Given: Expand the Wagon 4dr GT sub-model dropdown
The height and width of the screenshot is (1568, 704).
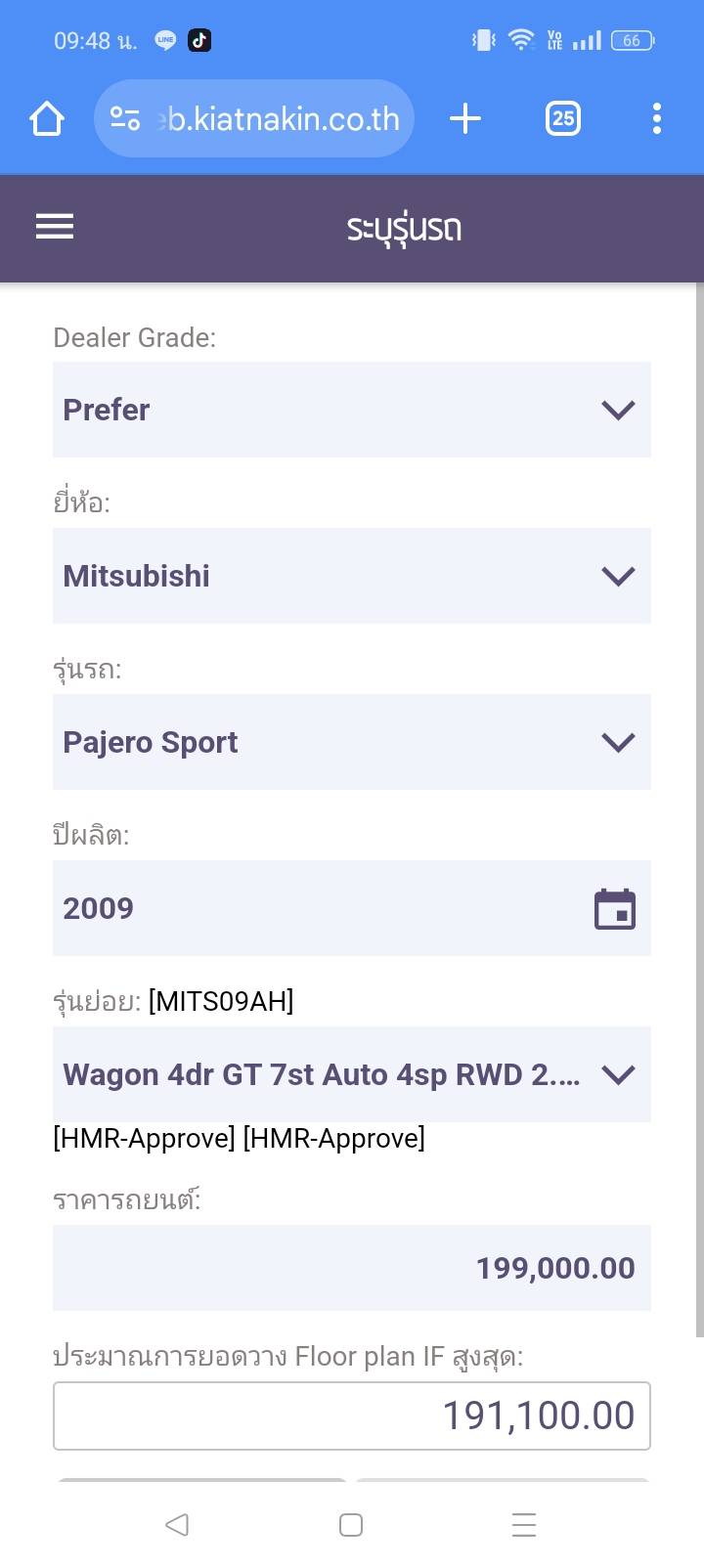Looking at the screenshot, I should click(351, 1074).
